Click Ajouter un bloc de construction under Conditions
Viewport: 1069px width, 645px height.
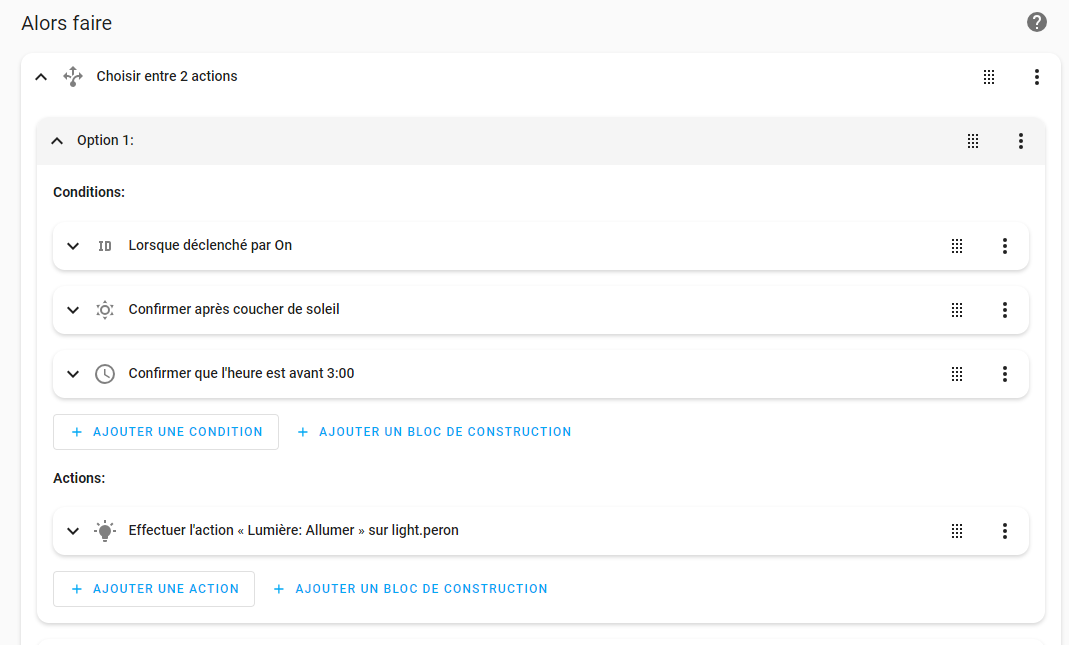(435, 432)
